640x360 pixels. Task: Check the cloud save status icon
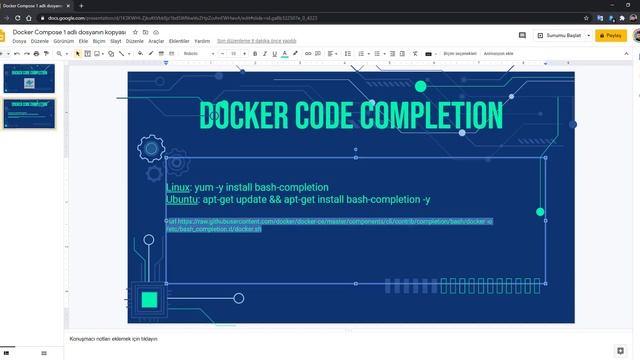(x=156, y=32)
